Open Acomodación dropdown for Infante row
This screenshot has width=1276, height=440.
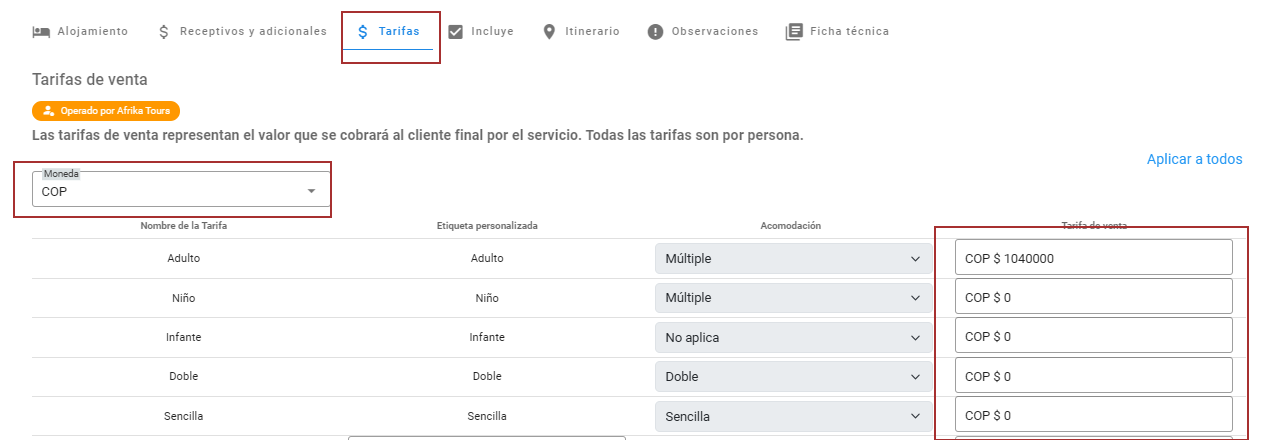click(x=793, y=338)
